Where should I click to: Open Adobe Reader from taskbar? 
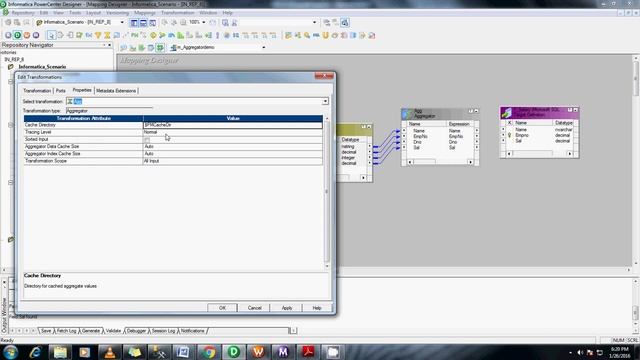click(308, 352)
